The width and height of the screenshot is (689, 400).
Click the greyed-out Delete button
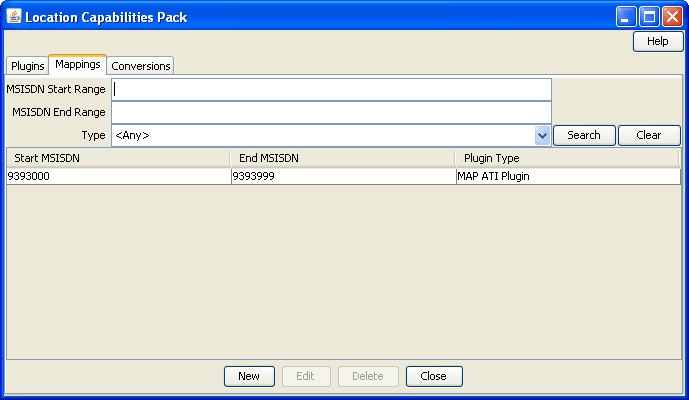pyautogui.click(x=368, y=376)
